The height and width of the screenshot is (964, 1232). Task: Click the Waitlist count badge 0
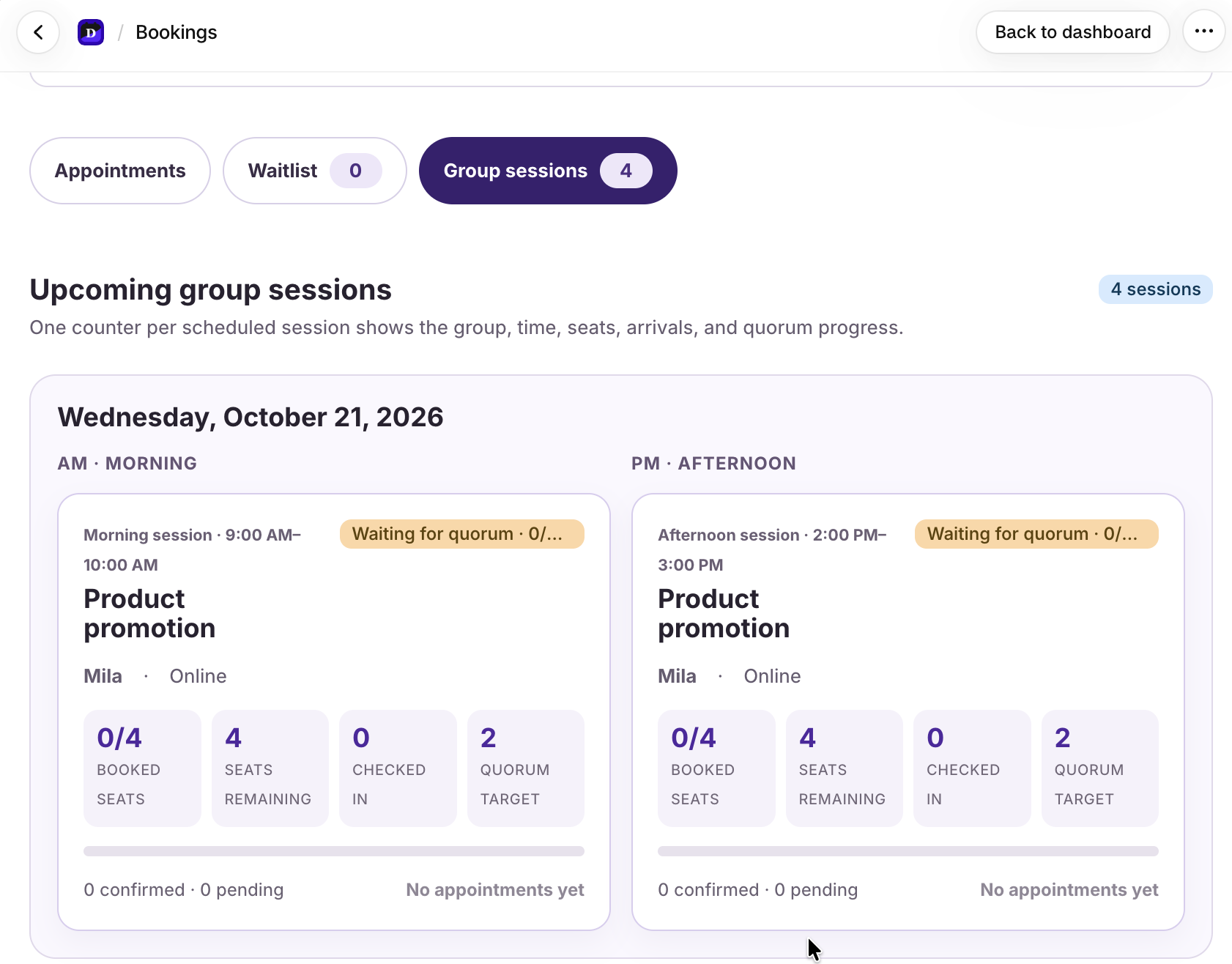[356, 171]
